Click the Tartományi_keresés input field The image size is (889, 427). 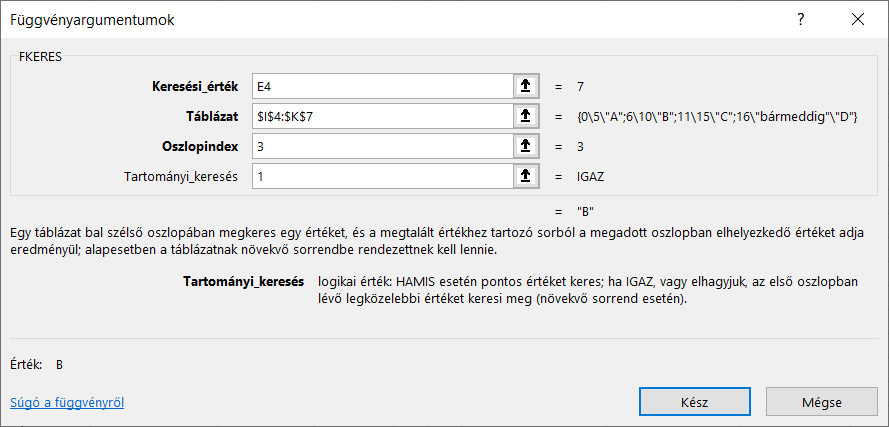(x=380, y=176)
